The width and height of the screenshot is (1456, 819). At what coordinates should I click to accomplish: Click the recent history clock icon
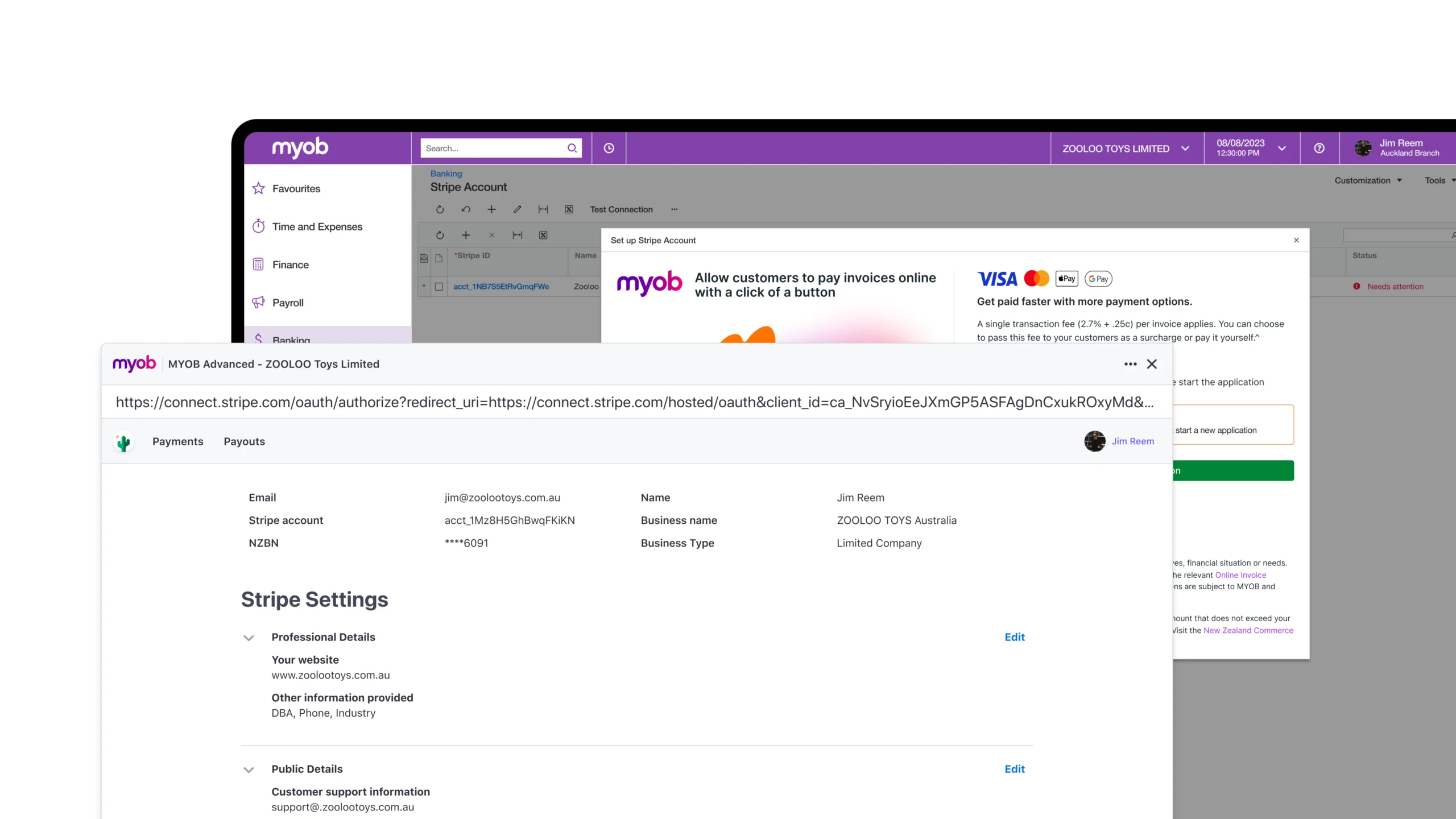coord(609,148)
